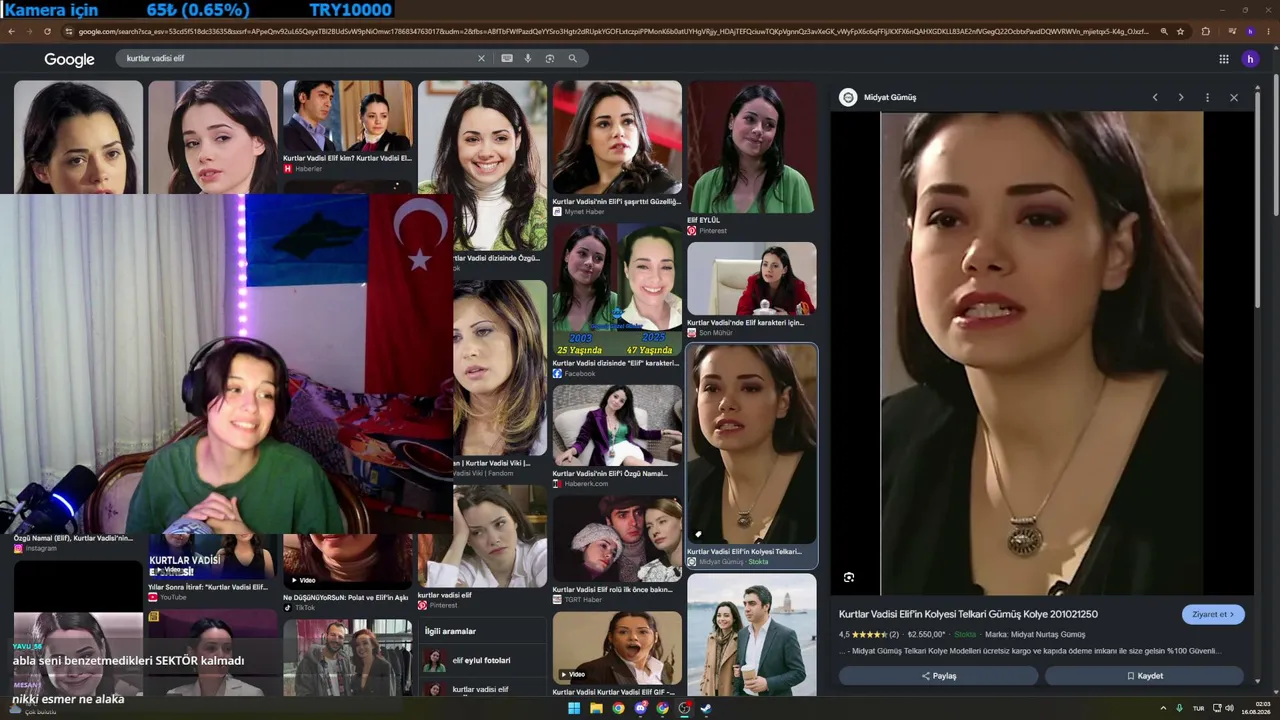Open more options in the preview panel
This screenshot has width=1280, height=720.
[1207, 97]
